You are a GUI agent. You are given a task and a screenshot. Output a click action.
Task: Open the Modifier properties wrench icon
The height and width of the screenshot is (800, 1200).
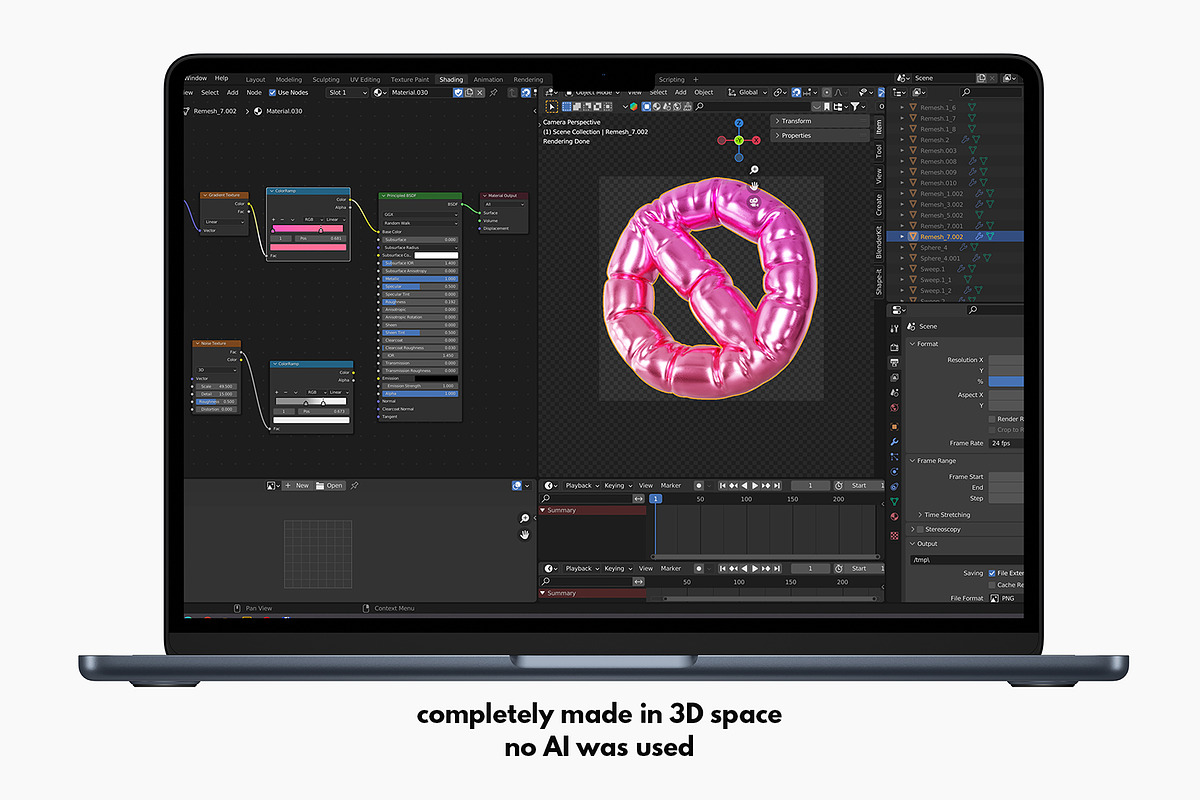coord(894,442)
